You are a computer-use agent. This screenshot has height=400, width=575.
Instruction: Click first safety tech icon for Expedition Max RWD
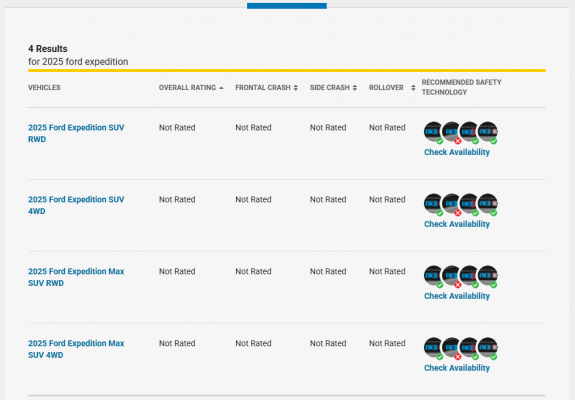pos(433,276)
